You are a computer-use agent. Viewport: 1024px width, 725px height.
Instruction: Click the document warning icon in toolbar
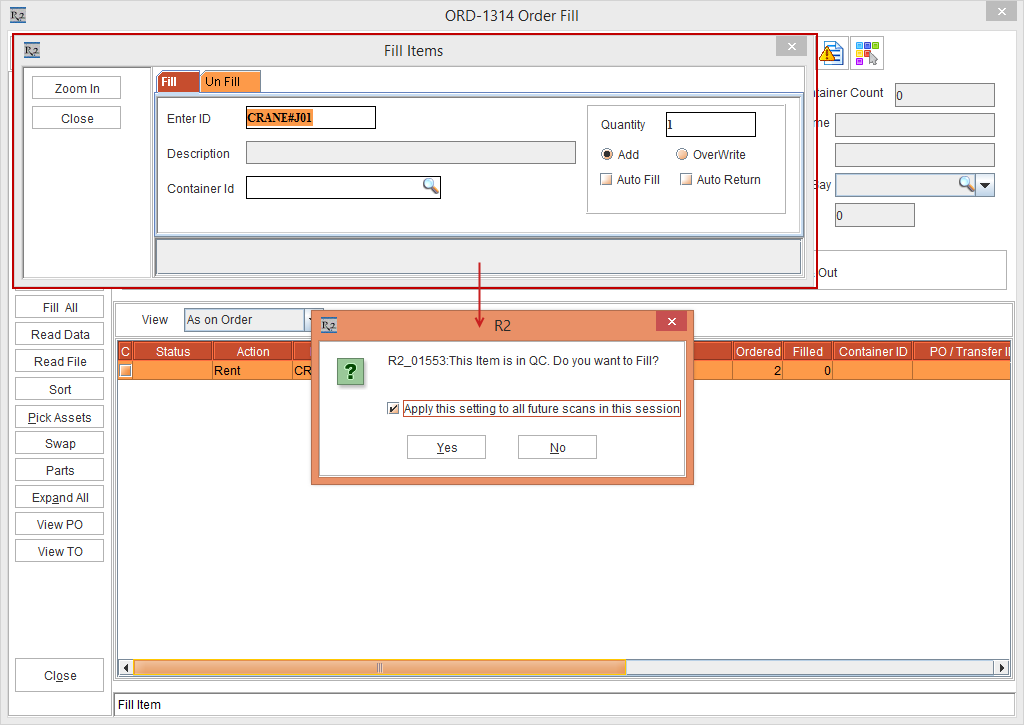833,53
